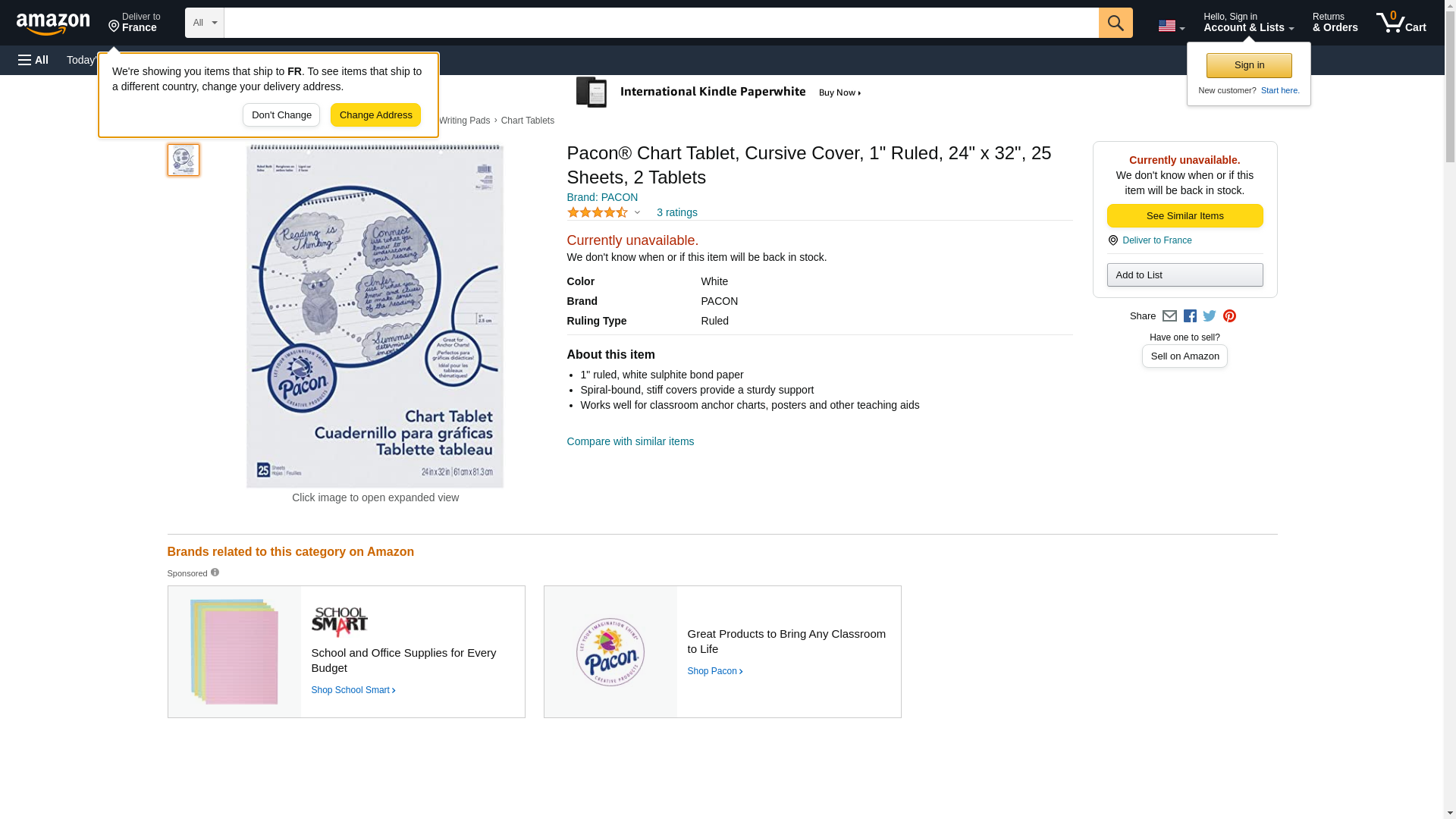
Task: Click the Don't Change button
Action: tap(281, 115)
